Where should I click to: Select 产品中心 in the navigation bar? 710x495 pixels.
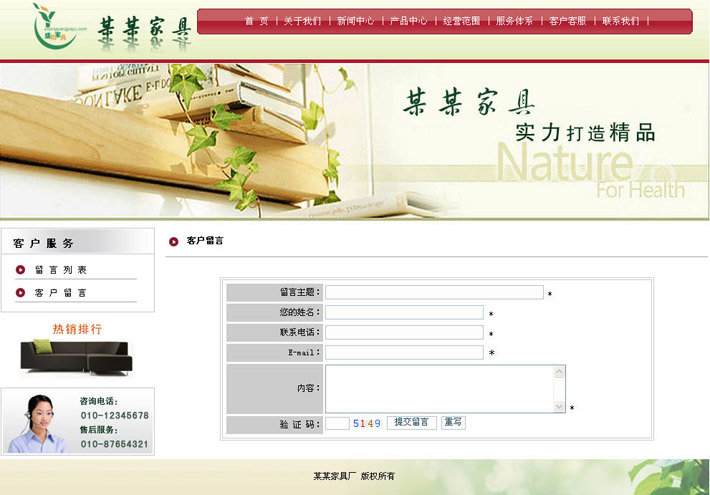pos(408,21)
